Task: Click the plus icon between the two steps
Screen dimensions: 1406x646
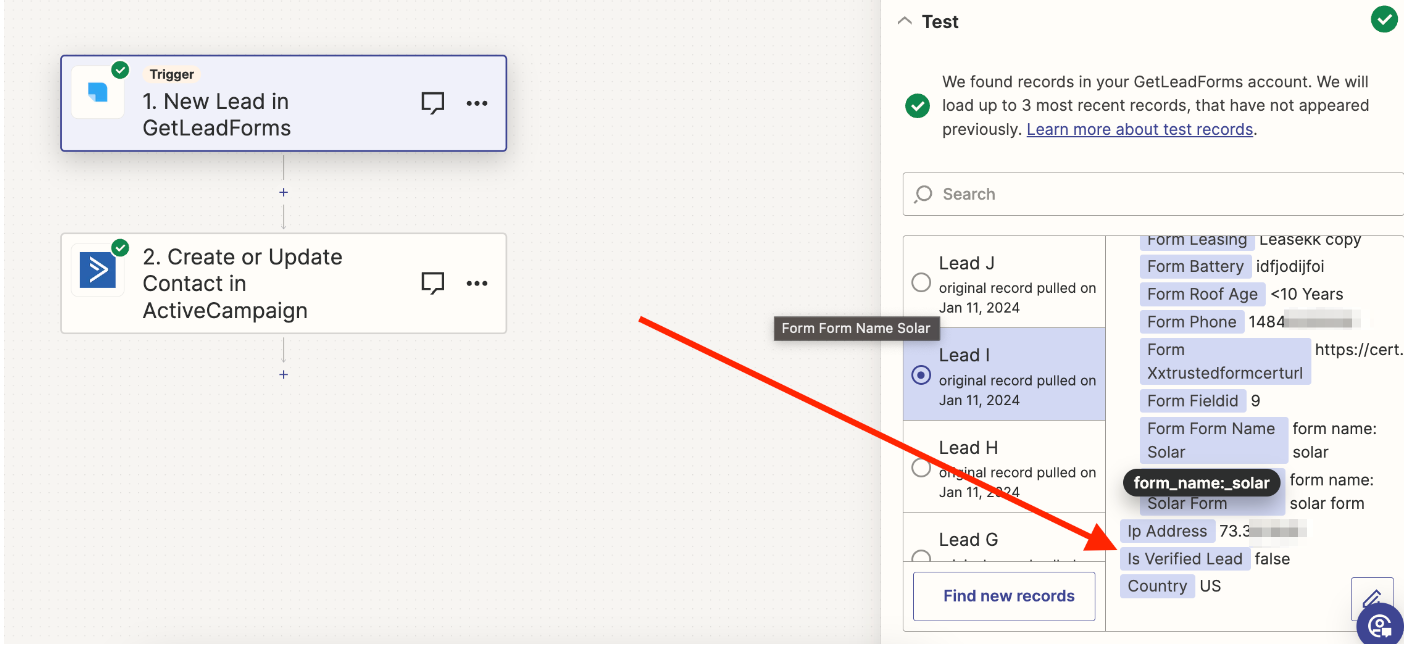Action: (x=283, y=191)
